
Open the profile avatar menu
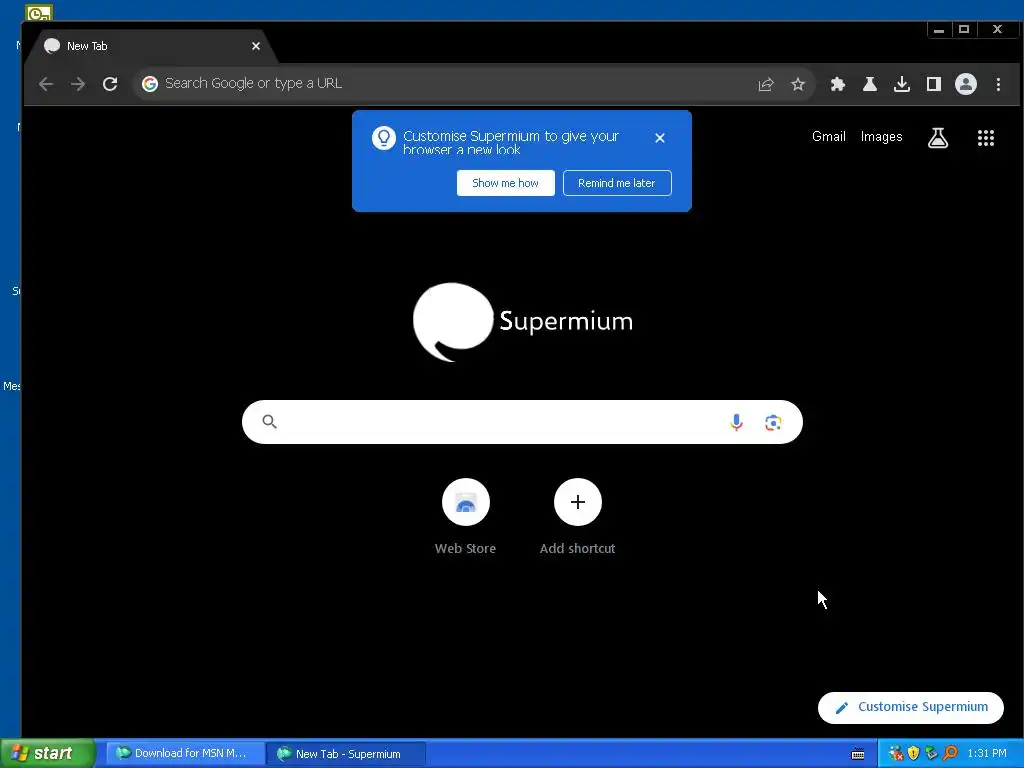coord(965,84)
